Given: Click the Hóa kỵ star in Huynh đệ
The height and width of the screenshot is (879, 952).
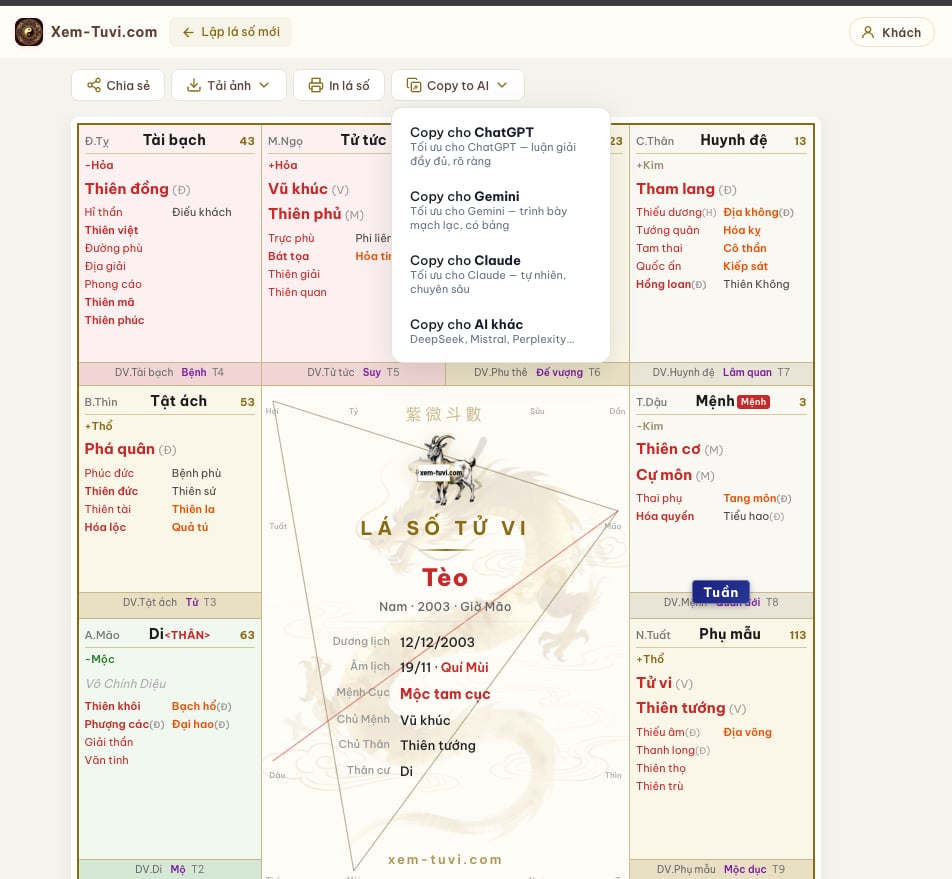Looking at the screenshot, I should point(742,230).
